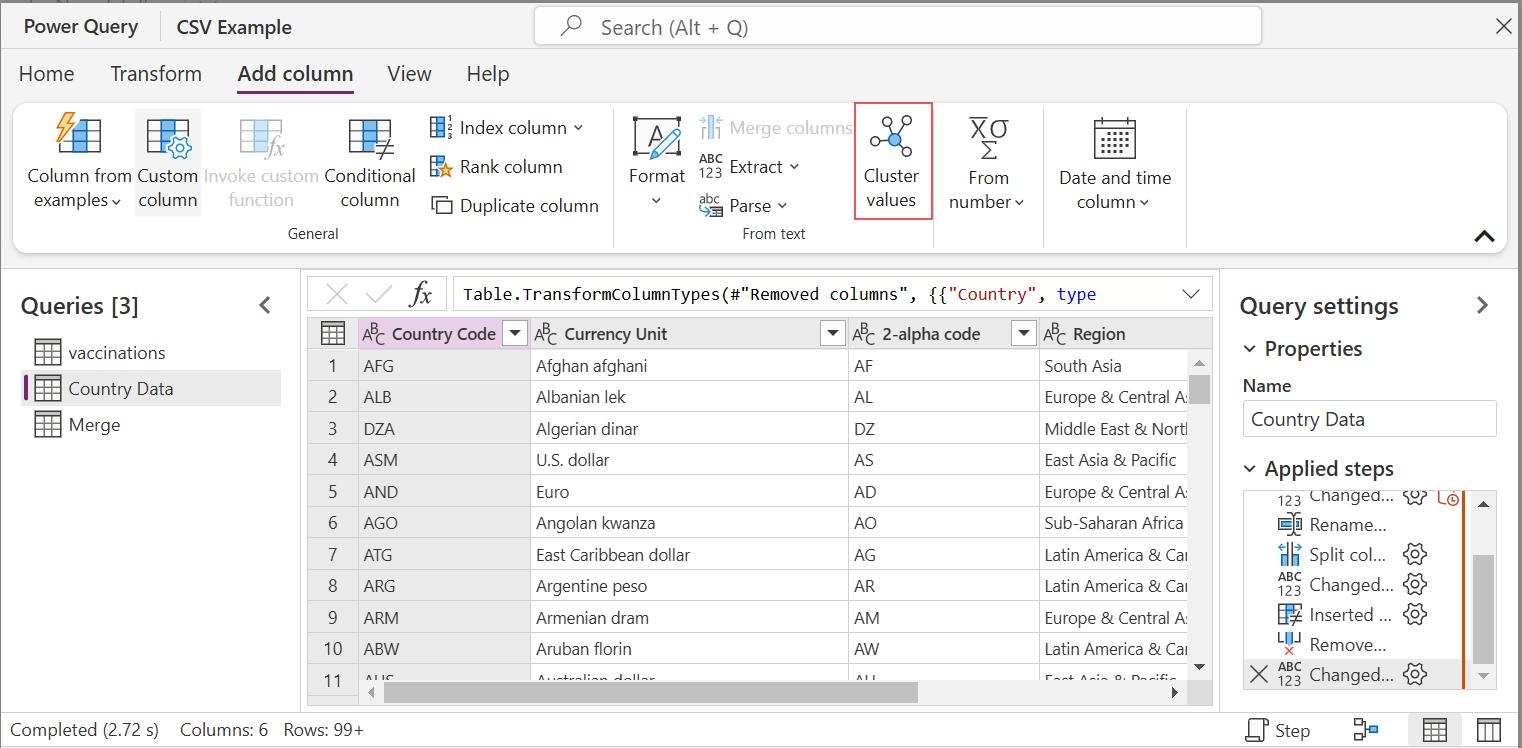Switch to schema view icon
Image resolution: width=1522 pixels, height=748 pixels.
pyautogui.click(x=1488, y=730)
